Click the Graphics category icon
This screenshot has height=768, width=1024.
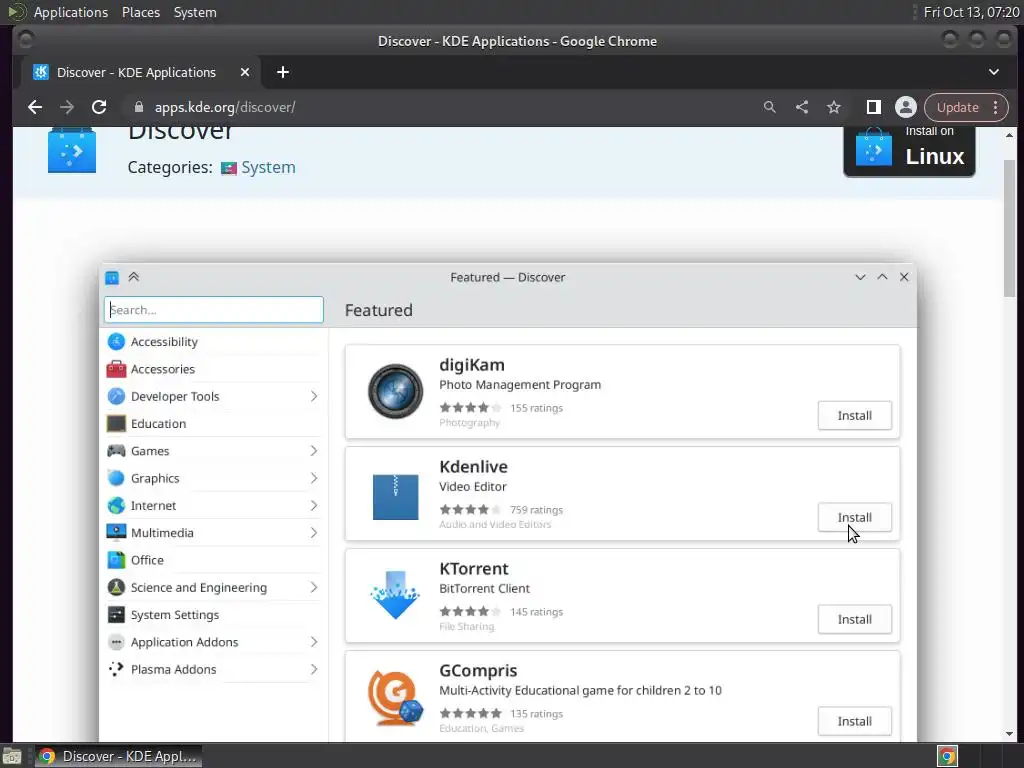116,478
